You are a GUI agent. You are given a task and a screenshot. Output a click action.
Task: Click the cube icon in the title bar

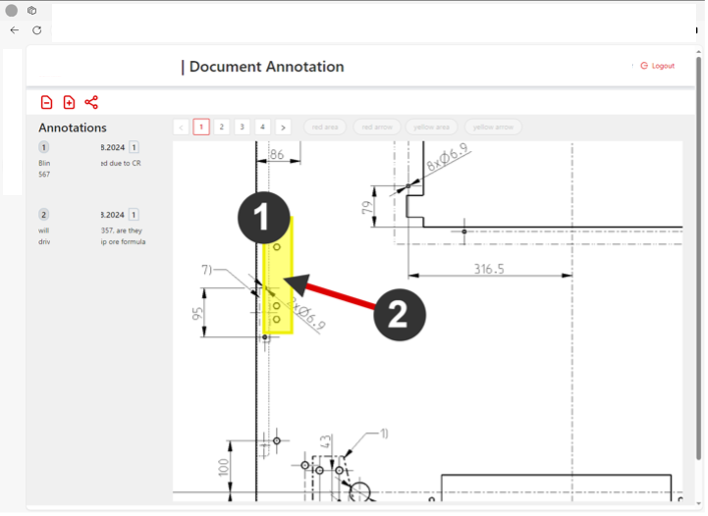coord(32,10)
